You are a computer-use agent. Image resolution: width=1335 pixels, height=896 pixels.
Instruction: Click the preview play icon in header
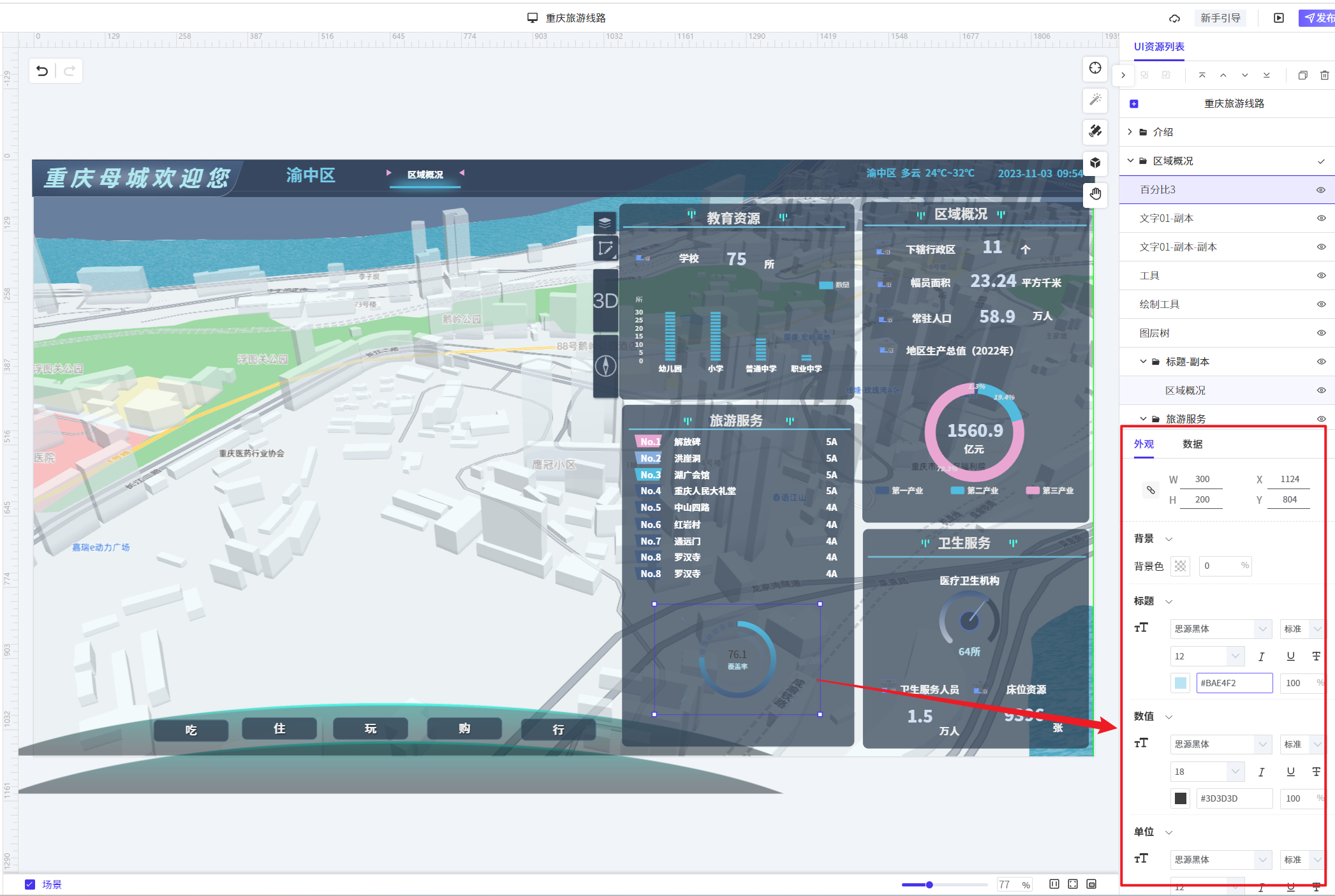tap(1278, 18)
